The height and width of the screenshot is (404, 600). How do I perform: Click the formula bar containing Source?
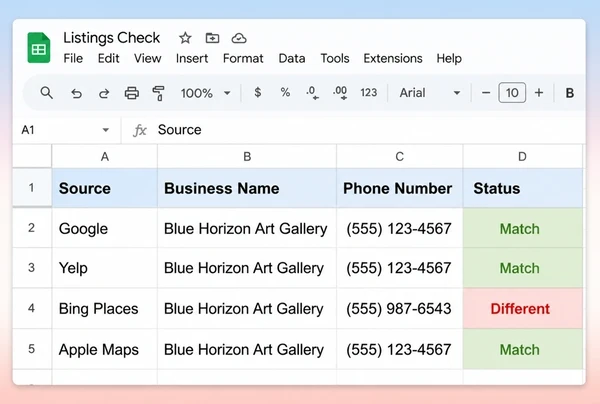coord(352,130)
